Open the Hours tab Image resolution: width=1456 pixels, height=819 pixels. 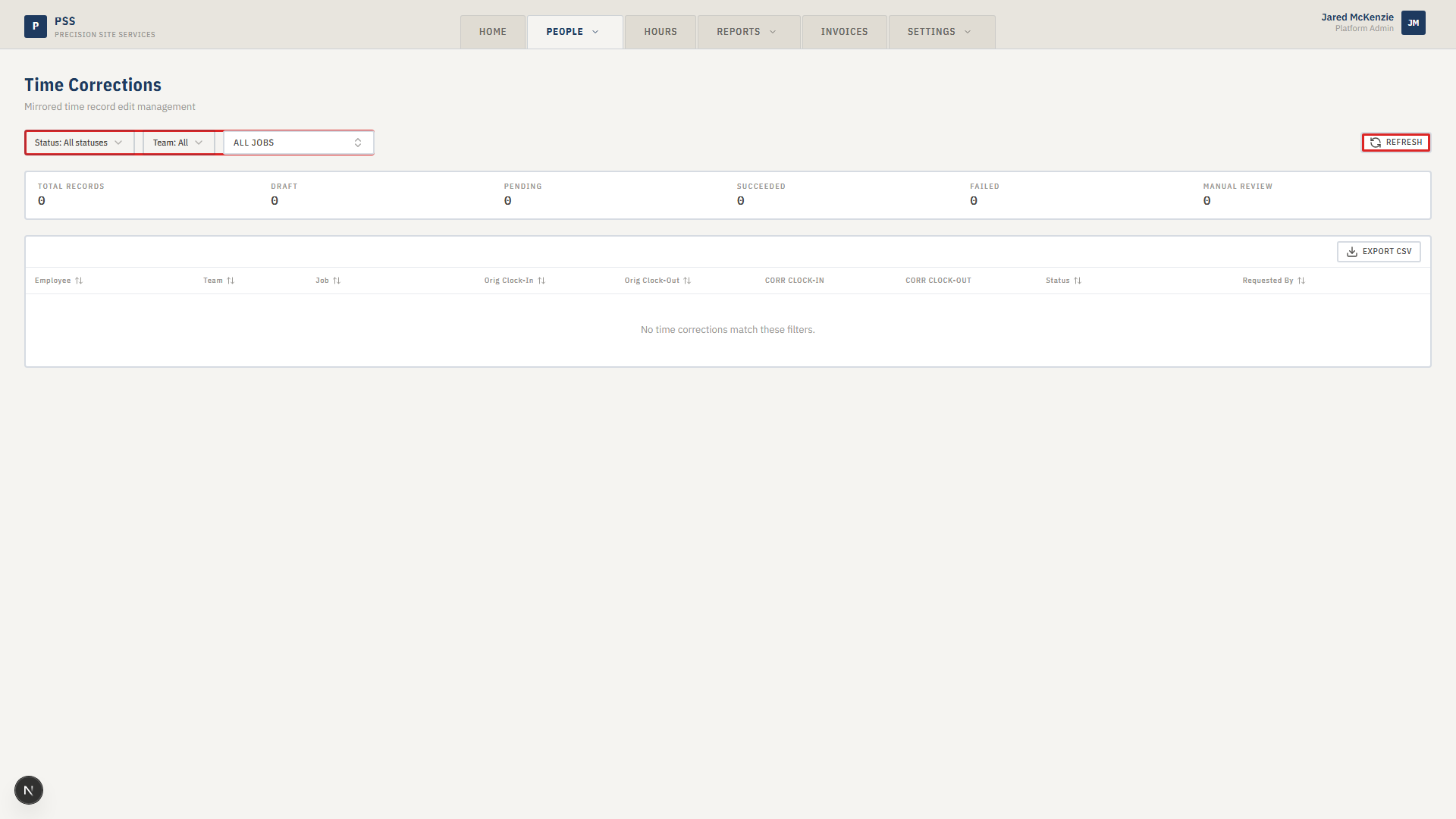661,32
